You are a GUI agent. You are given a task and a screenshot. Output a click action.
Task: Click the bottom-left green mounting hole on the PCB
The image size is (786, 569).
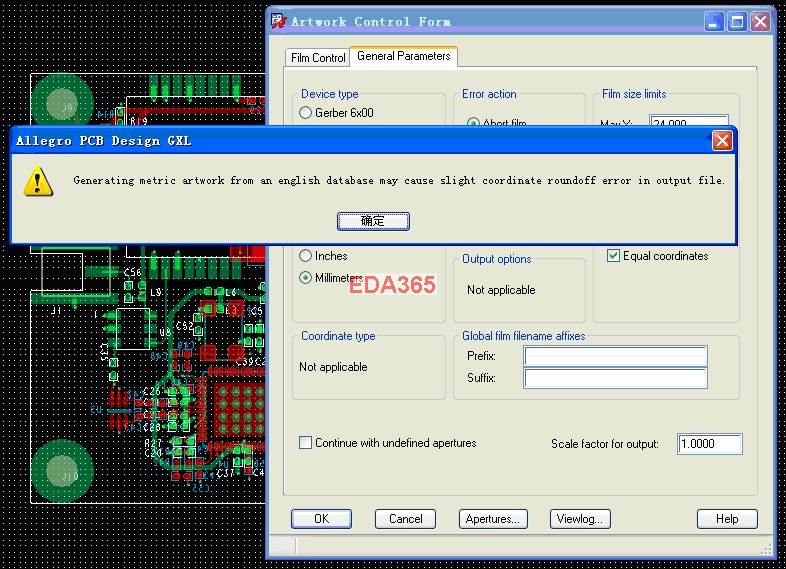pyautogui.click(x=62, y=470)
